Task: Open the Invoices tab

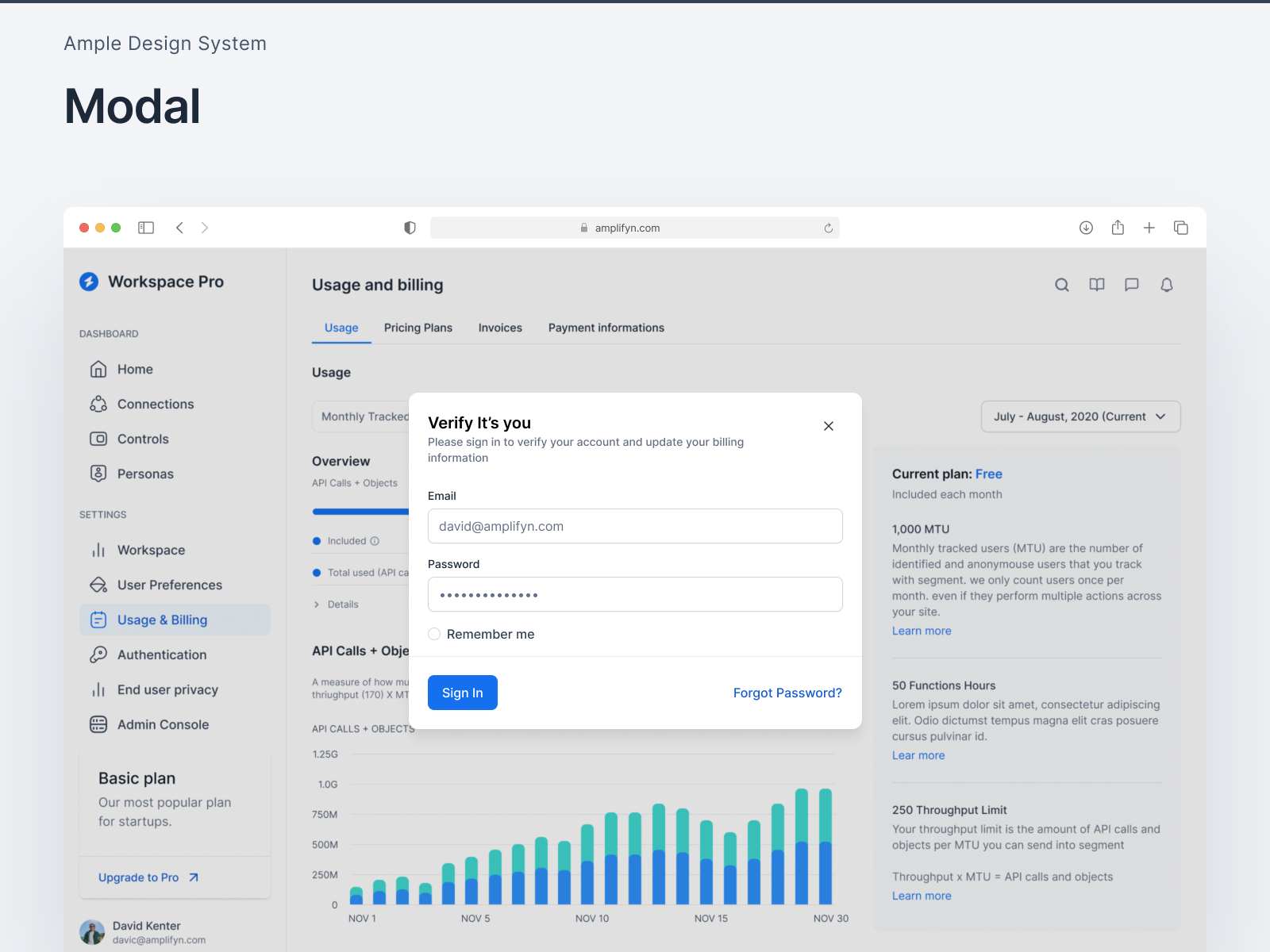Action: click(500, 328)
